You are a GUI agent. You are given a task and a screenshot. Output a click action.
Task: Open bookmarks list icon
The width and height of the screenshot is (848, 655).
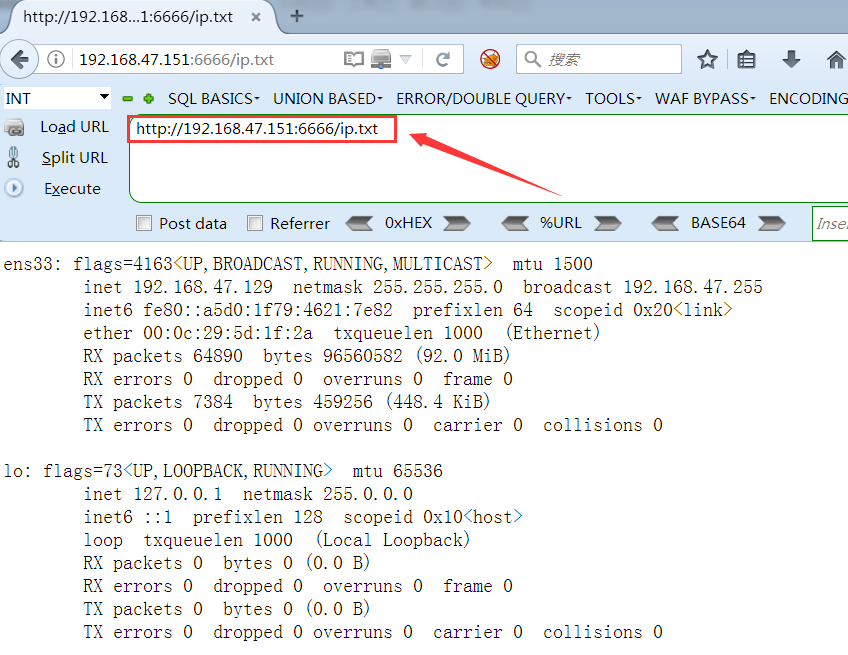pyautogui.click(x=746, y=59)
